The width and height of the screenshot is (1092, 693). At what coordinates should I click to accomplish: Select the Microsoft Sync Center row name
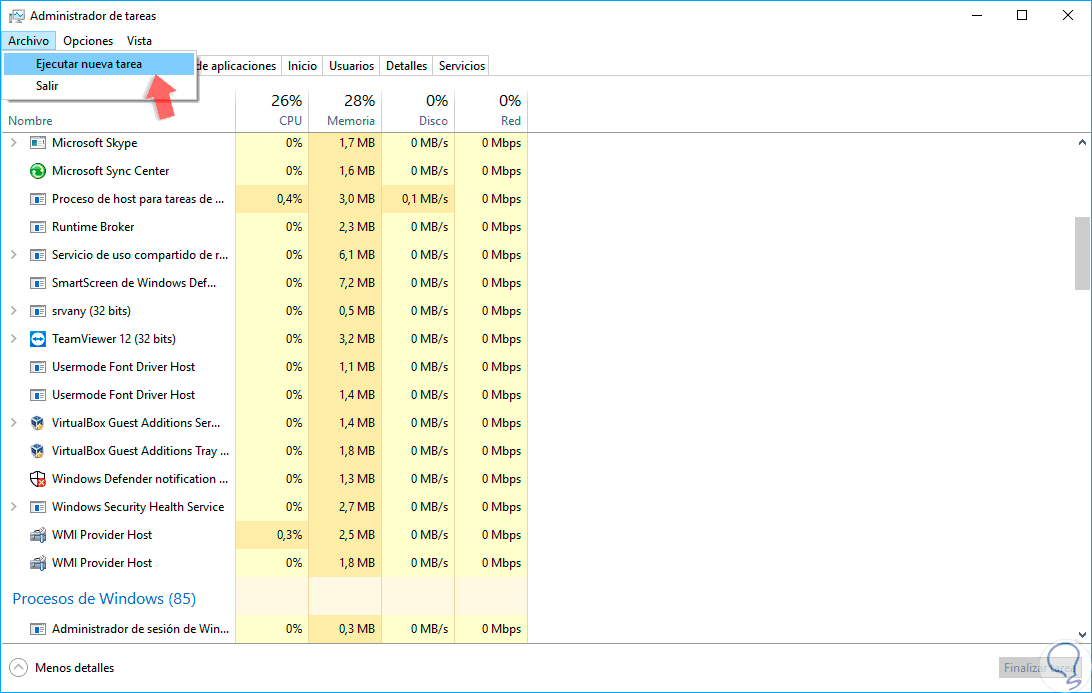click(x=111, y=171)
